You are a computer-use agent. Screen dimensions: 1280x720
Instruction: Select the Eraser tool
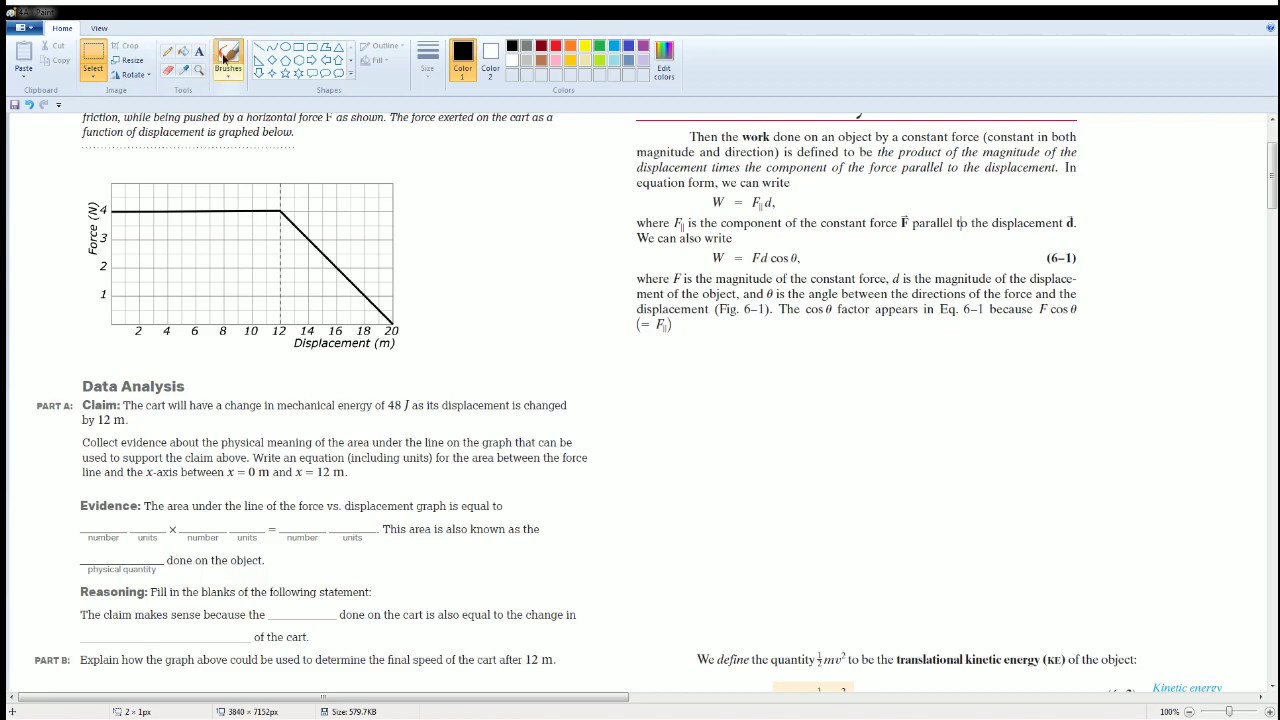point(168,70)
